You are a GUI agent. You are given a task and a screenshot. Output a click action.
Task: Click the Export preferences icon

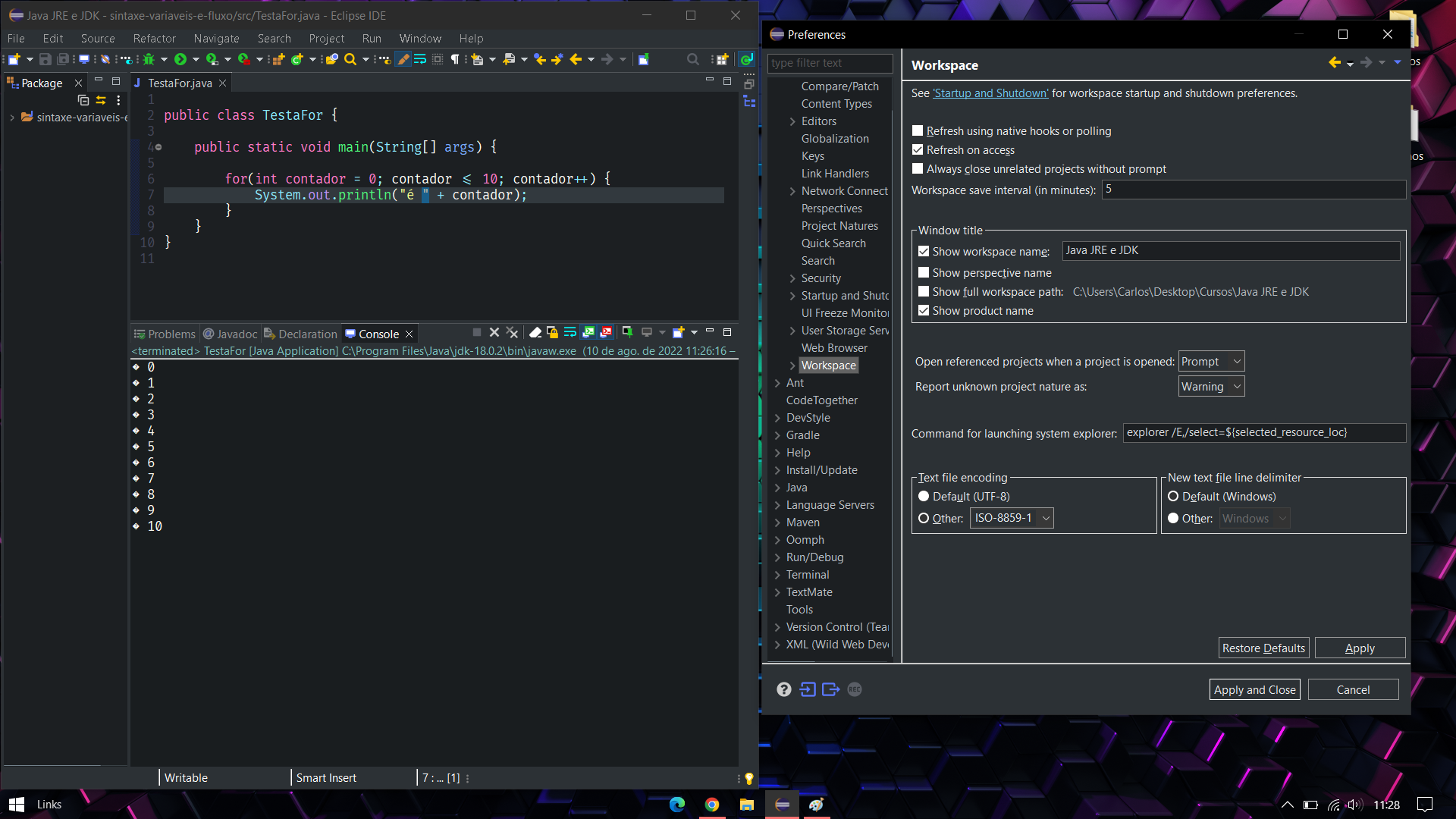click(831, 689)
